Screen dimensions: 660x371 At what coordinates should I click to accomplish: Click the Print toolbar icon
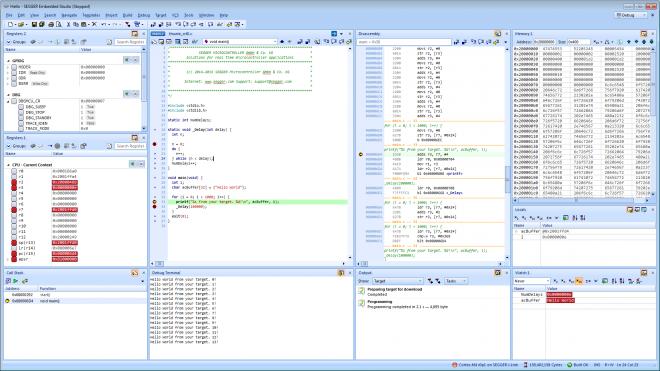[x=51, y=24]
